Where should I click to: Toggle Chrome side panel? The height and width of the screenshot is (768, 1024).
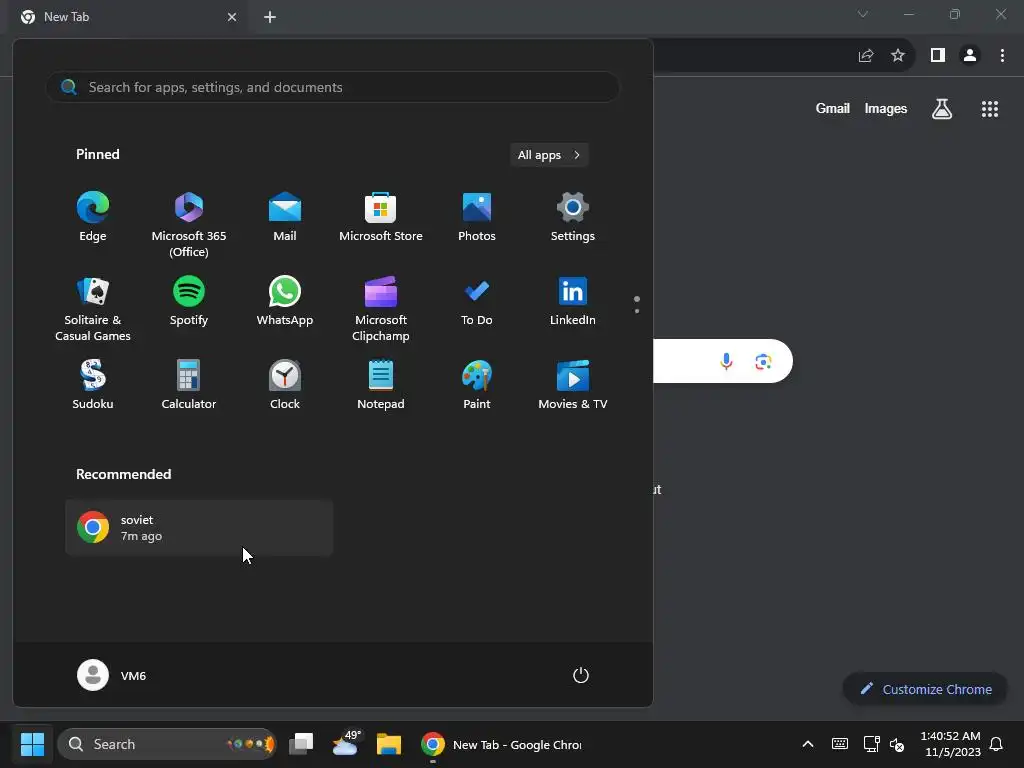click(938, 56)
